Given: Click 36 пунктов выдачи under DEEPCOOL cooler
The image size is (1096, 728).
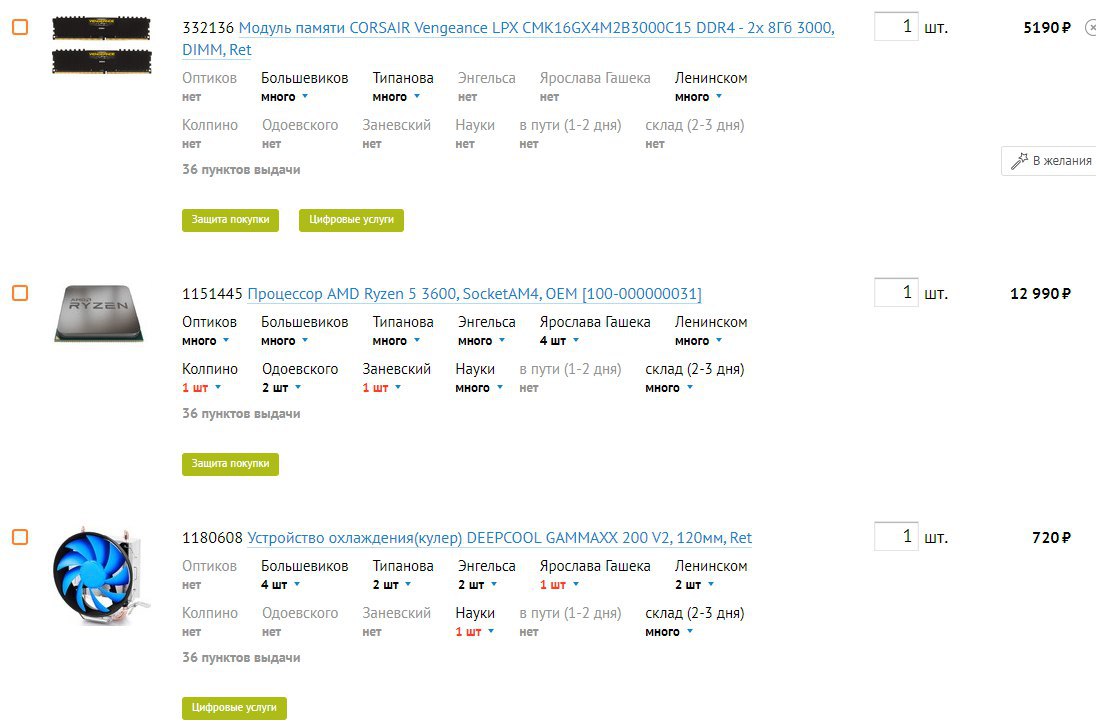Looking at the screenshot, I should (x=241, y=657).
